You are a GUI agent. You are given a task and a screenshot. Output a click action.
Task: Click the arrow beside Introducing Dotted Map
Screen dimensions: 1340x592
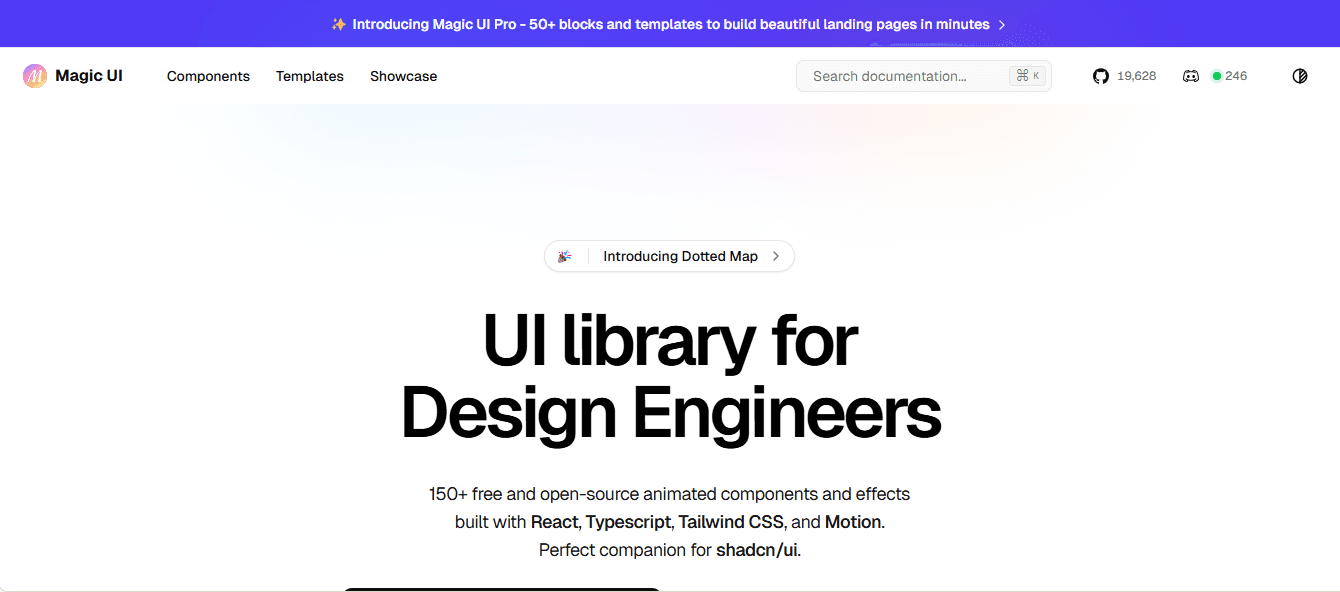776,257
